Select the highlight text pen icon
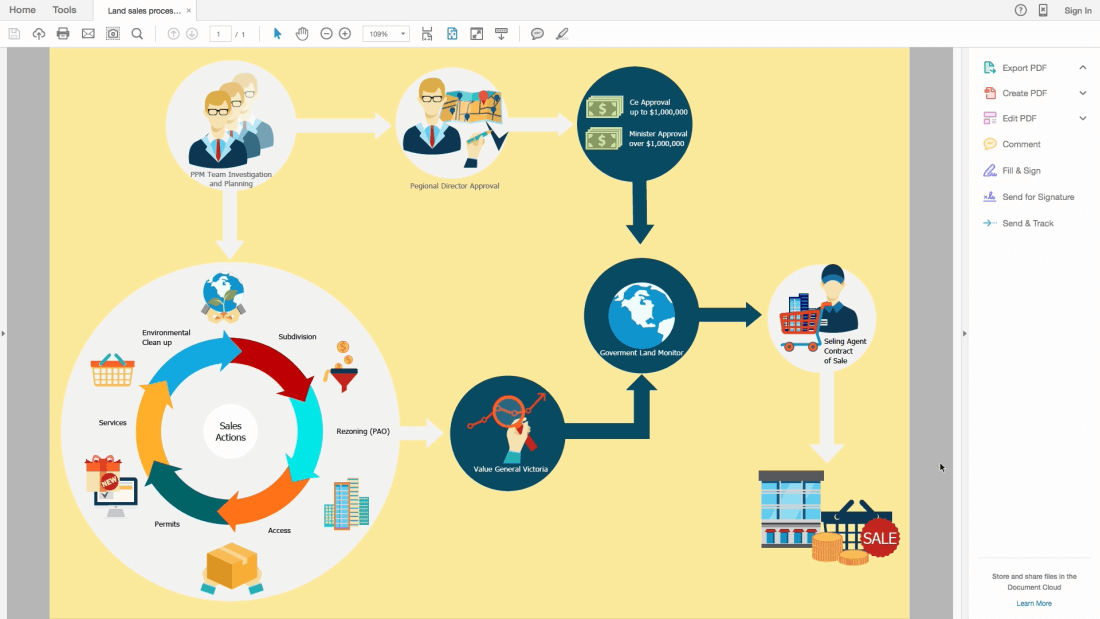Screen dimensions: 1100x619 (562, 34)
